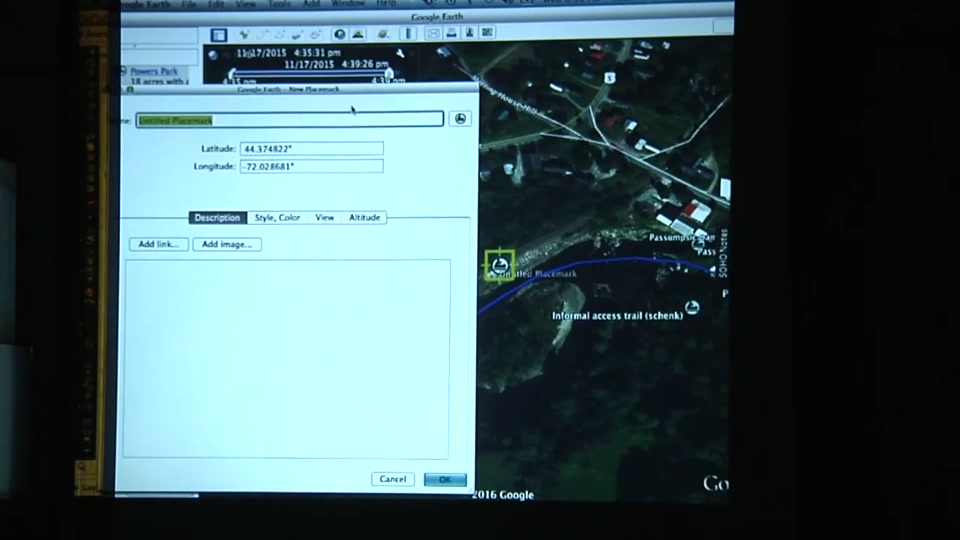
Task: Click OK in New Placemark dialog
Action: point(445,479)
